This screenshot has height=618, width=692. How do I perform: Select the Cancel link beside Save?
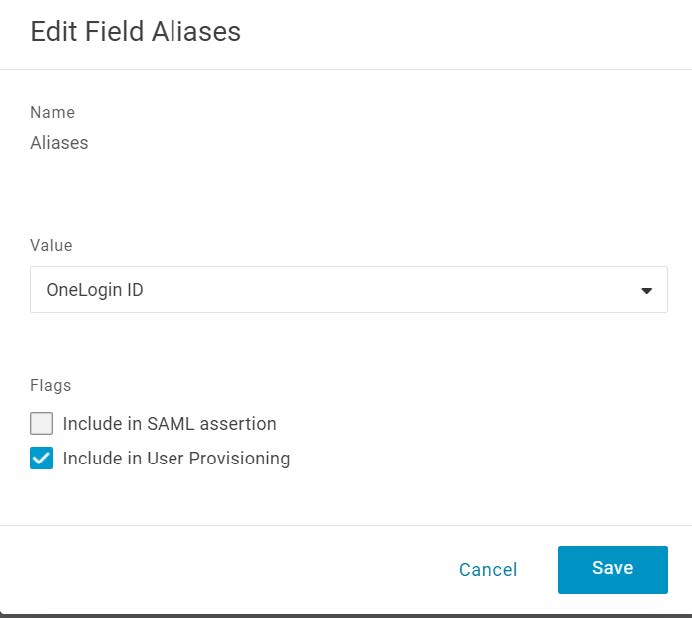pyautogui.click(x=488, y=569)
